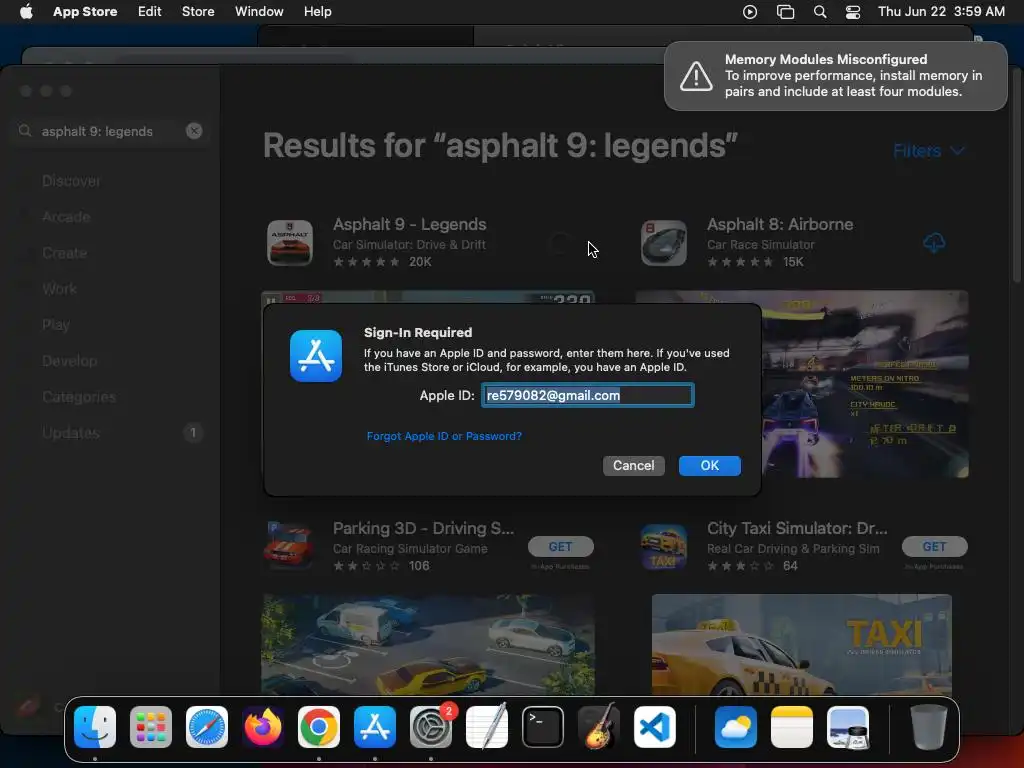Open Asphalt 8: Airborne title
Screen dimensions: 1024x768
tap(780, 225)
